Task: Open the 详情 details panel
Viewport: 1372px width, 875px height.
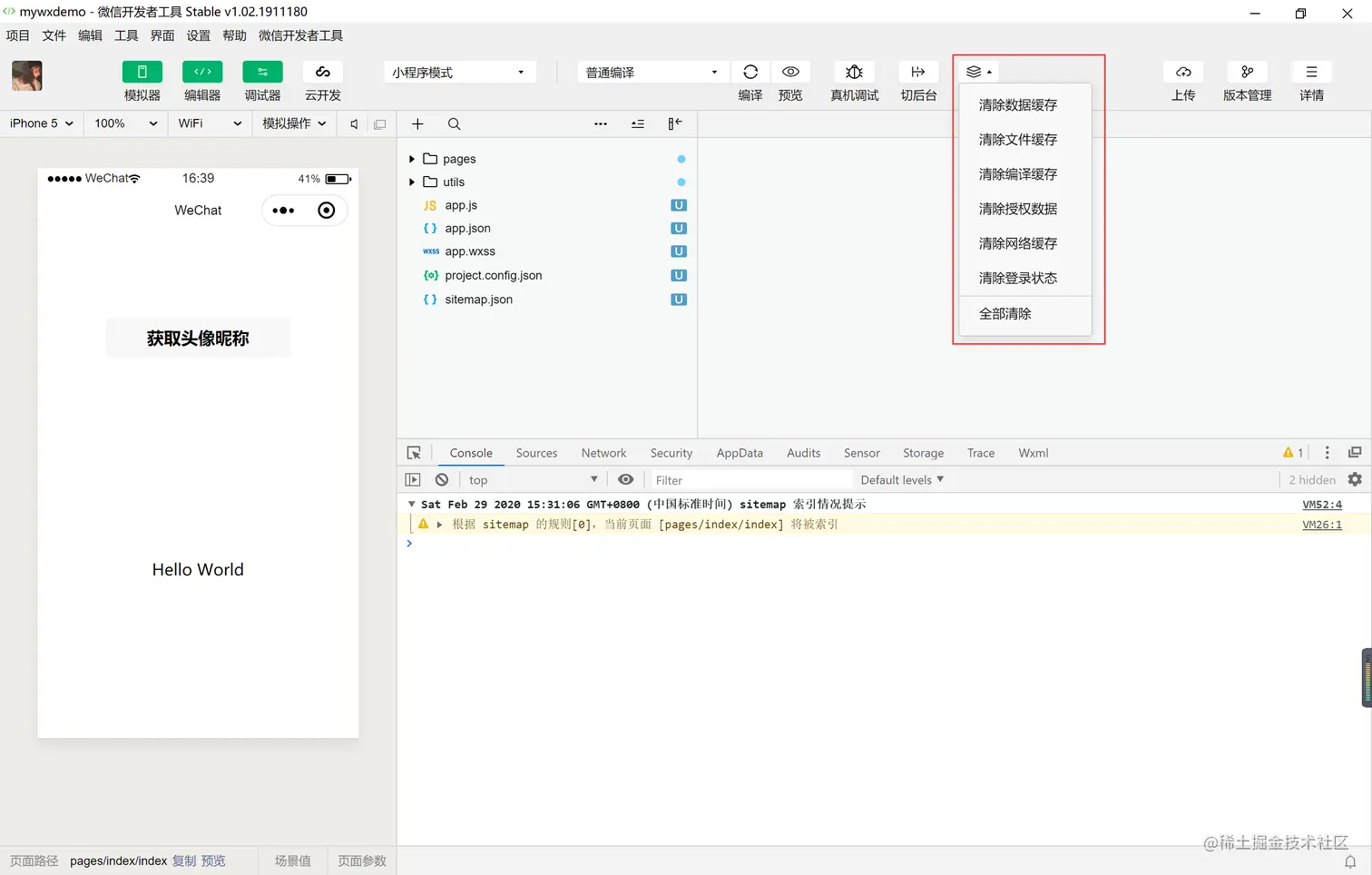Action: 1311,72
